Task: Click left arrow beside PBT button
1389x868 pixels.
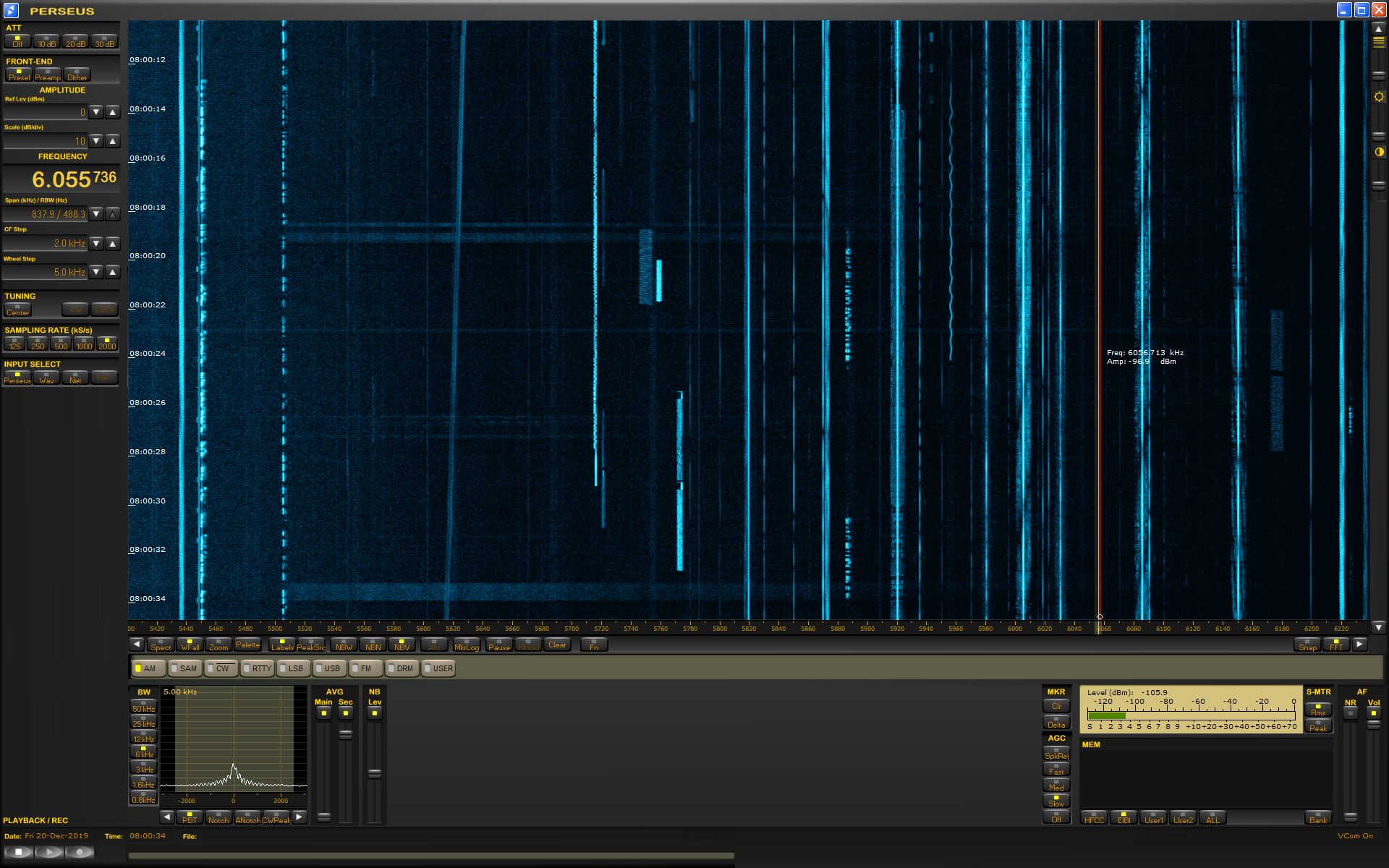Action: (x=167, y=817)
